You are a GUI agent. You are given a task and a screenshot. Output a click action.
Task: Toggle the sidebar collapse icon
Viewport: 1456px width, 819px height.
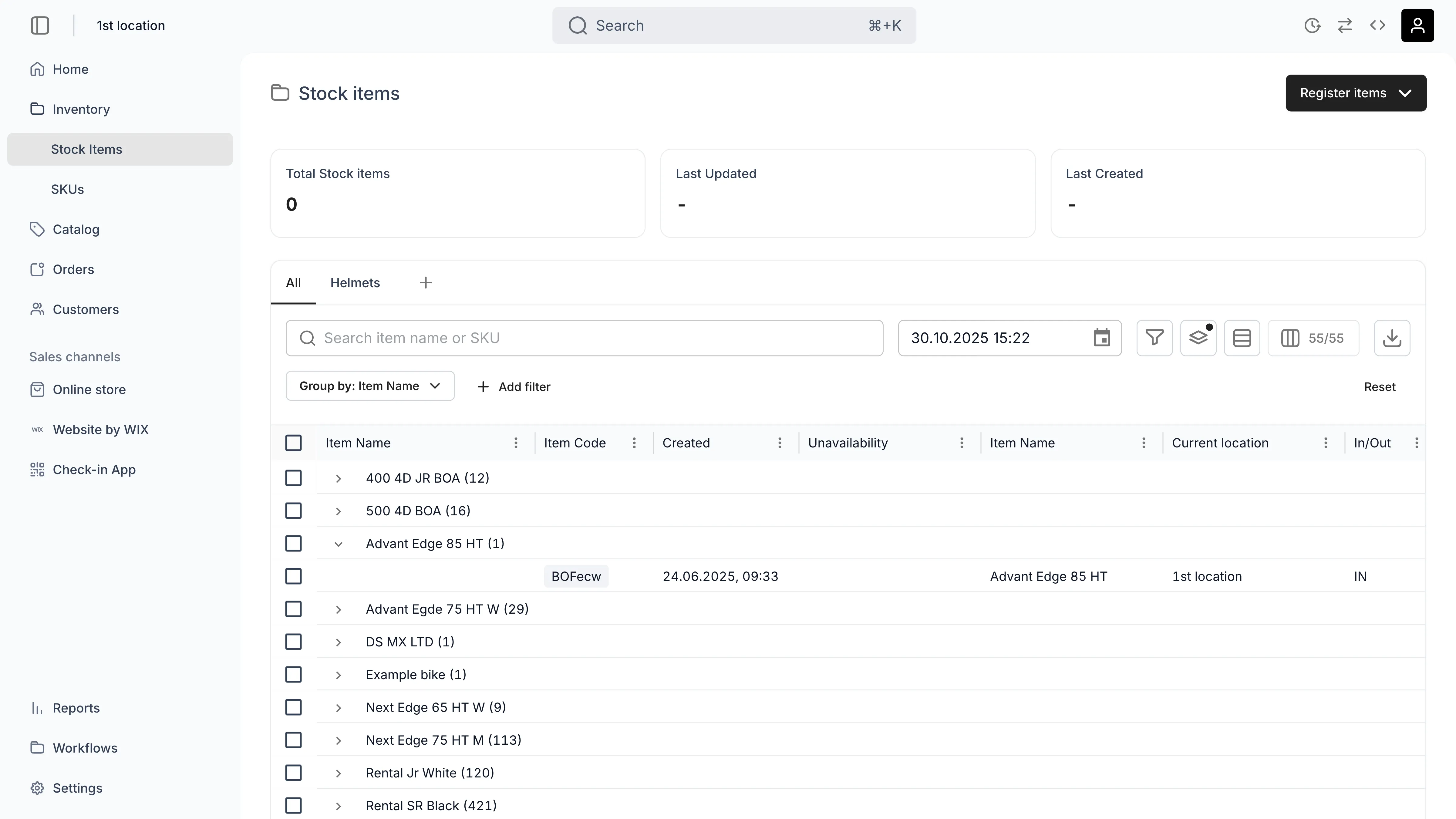click(40, 25)
